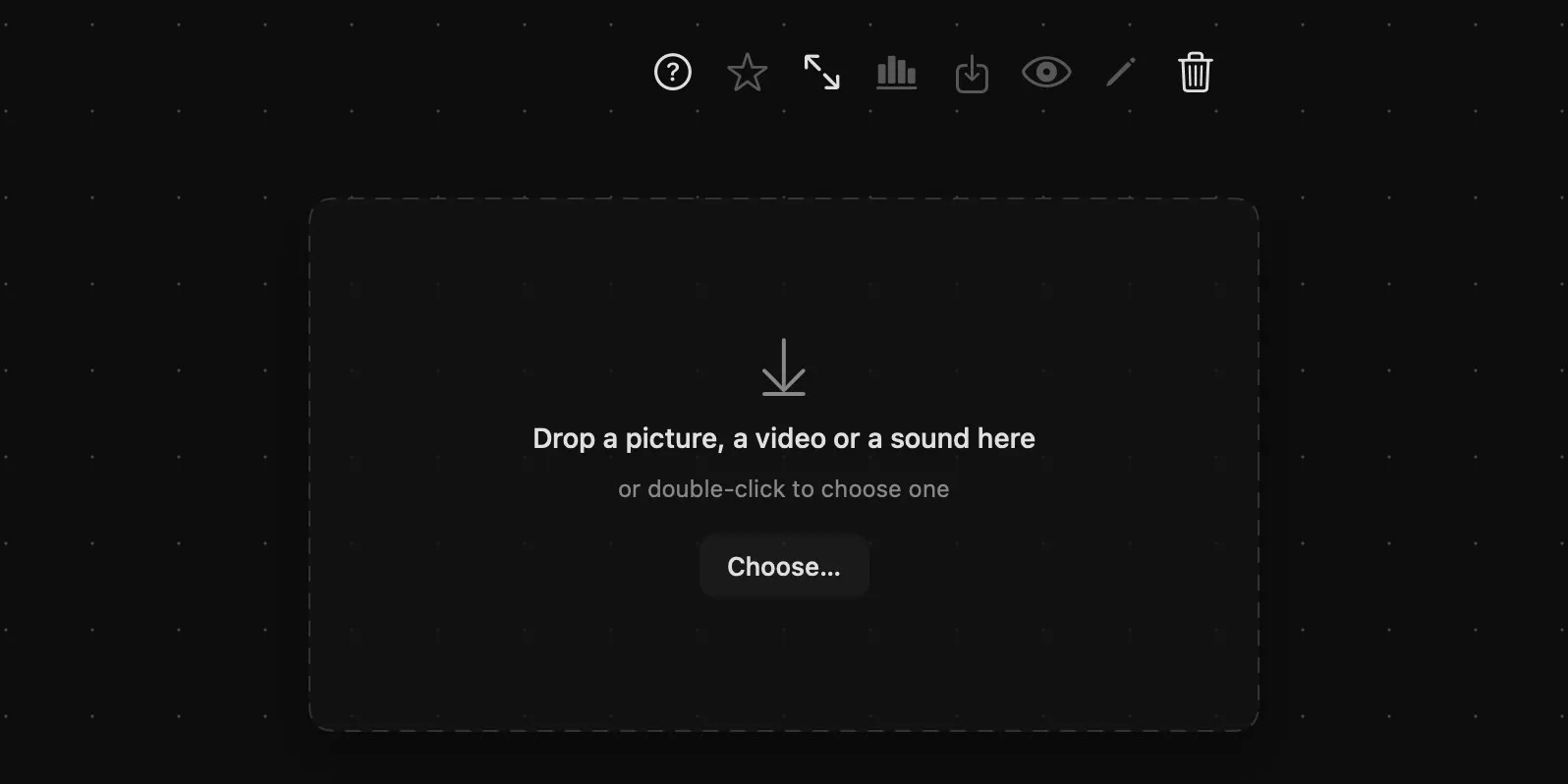The image size is (1568, 784).
Task: Click the Choose... button
Action: tap(784, 567)
